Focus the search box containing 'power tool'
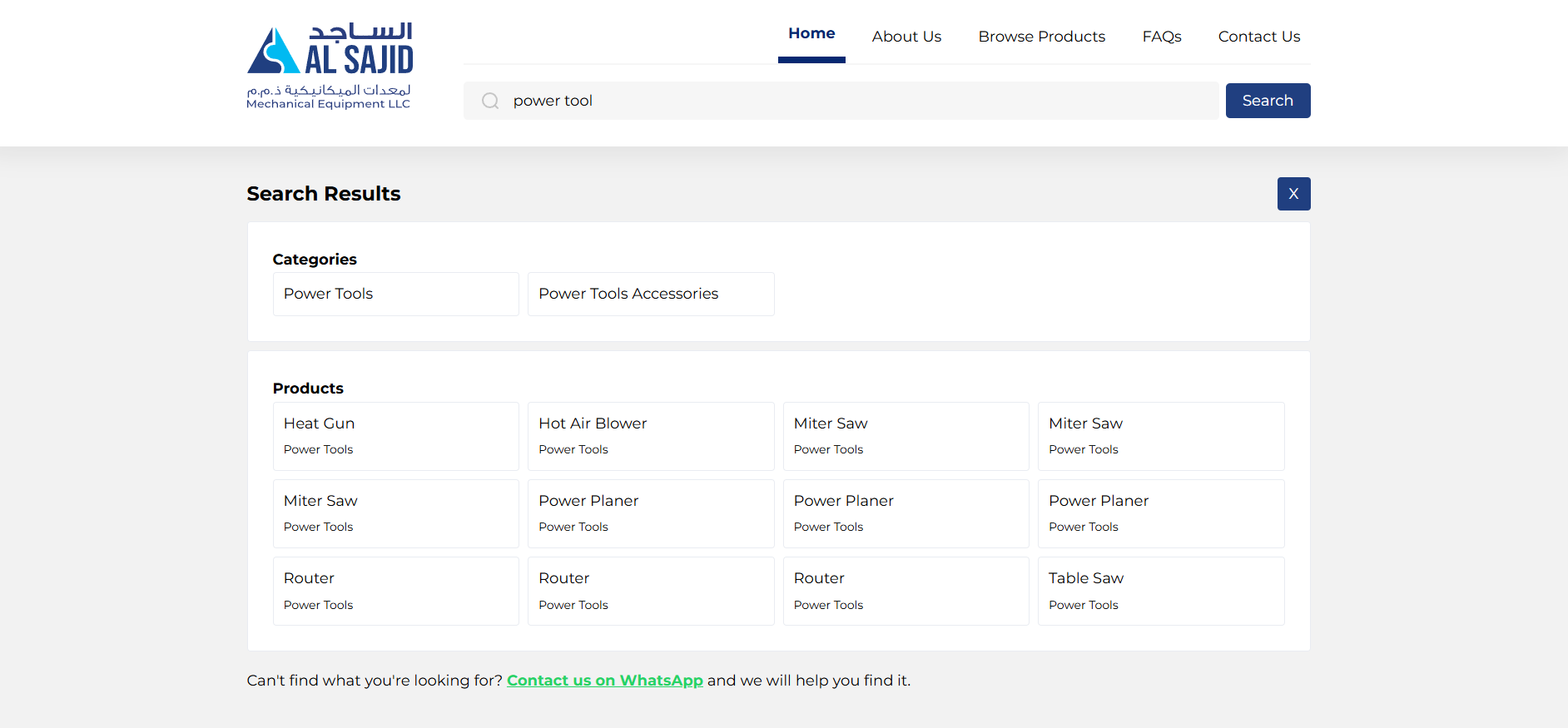 tap(857, 101)
